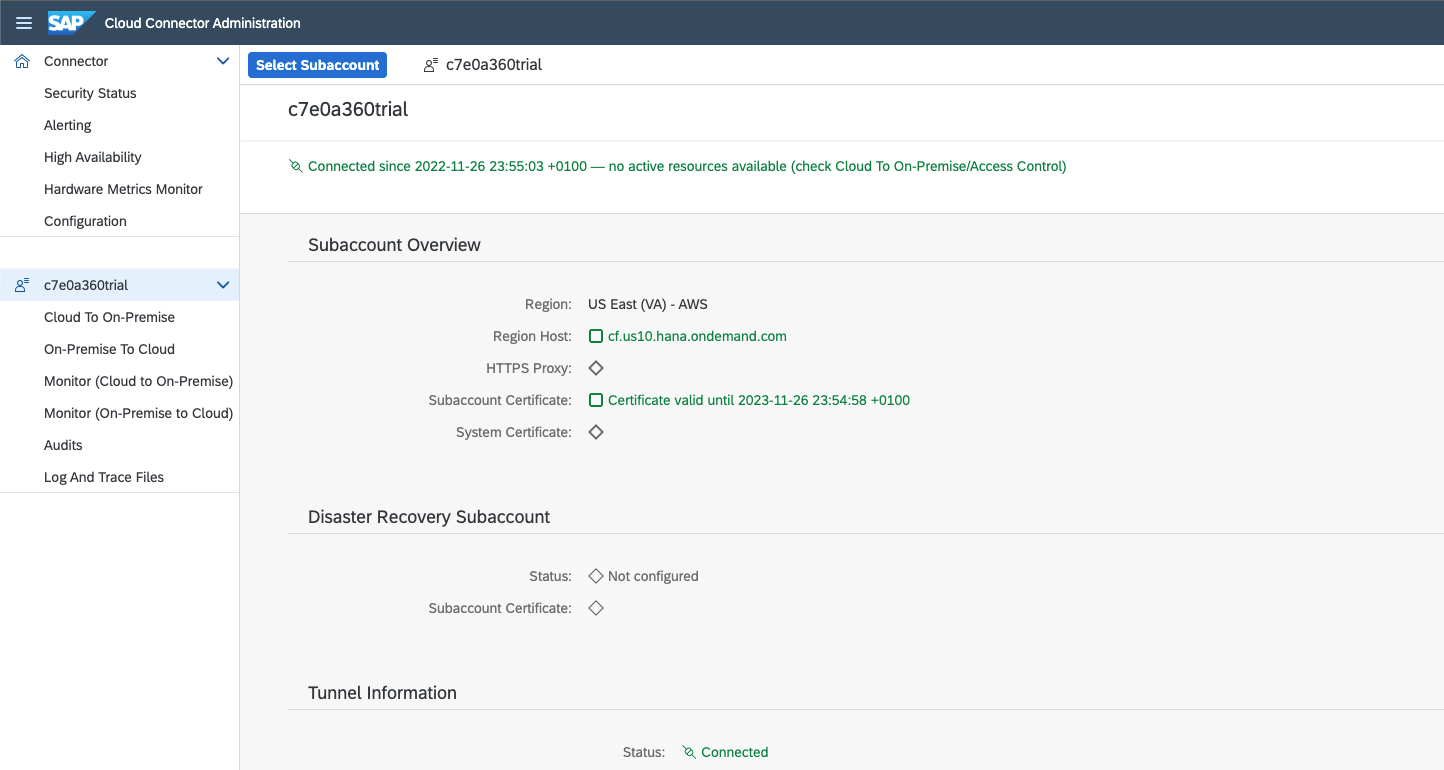Click the diamond icon beside Not configured

click(x=596, y=576)
